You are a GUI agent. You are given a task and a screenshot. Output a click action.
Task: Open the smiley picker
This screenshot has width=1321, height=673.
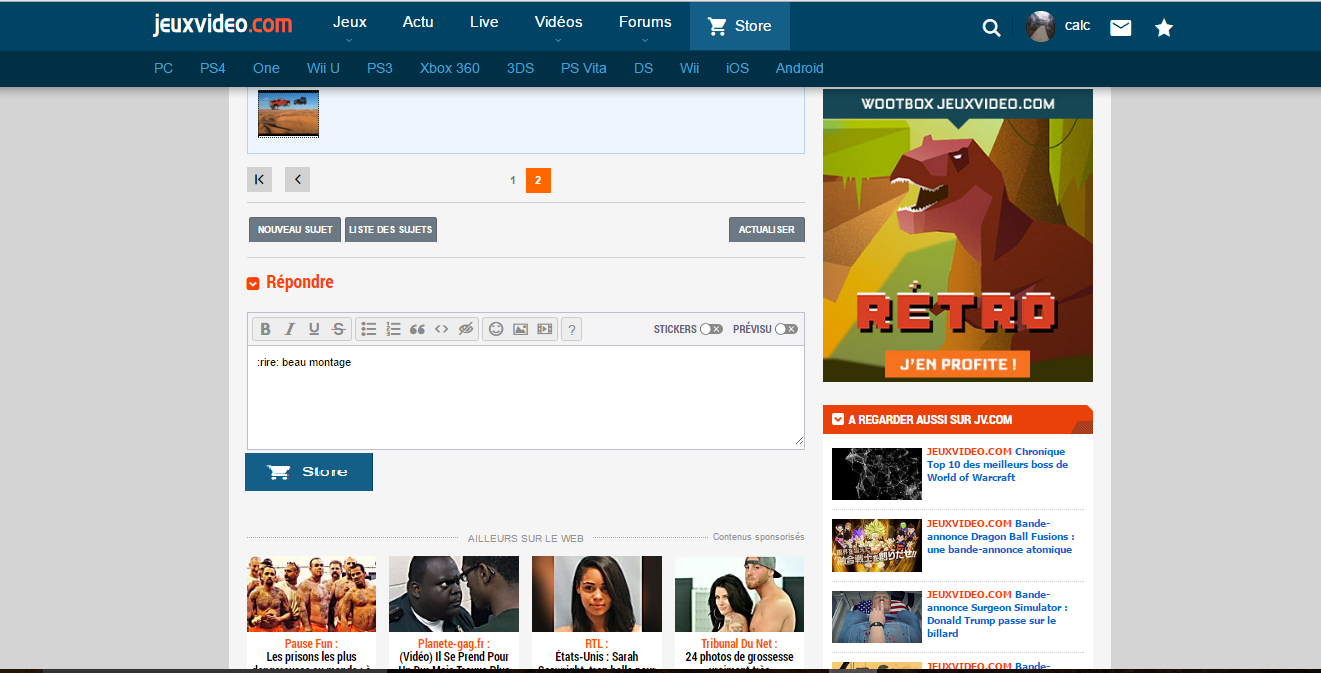click(496, 329)
